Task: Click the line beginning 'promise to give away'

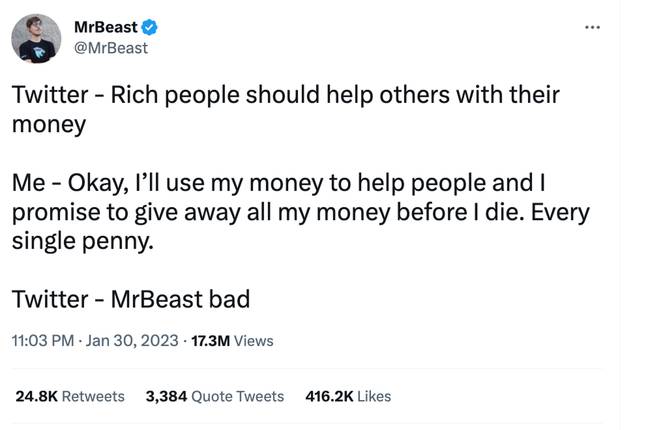Action: pyautogui.click(x=300, y=212)
